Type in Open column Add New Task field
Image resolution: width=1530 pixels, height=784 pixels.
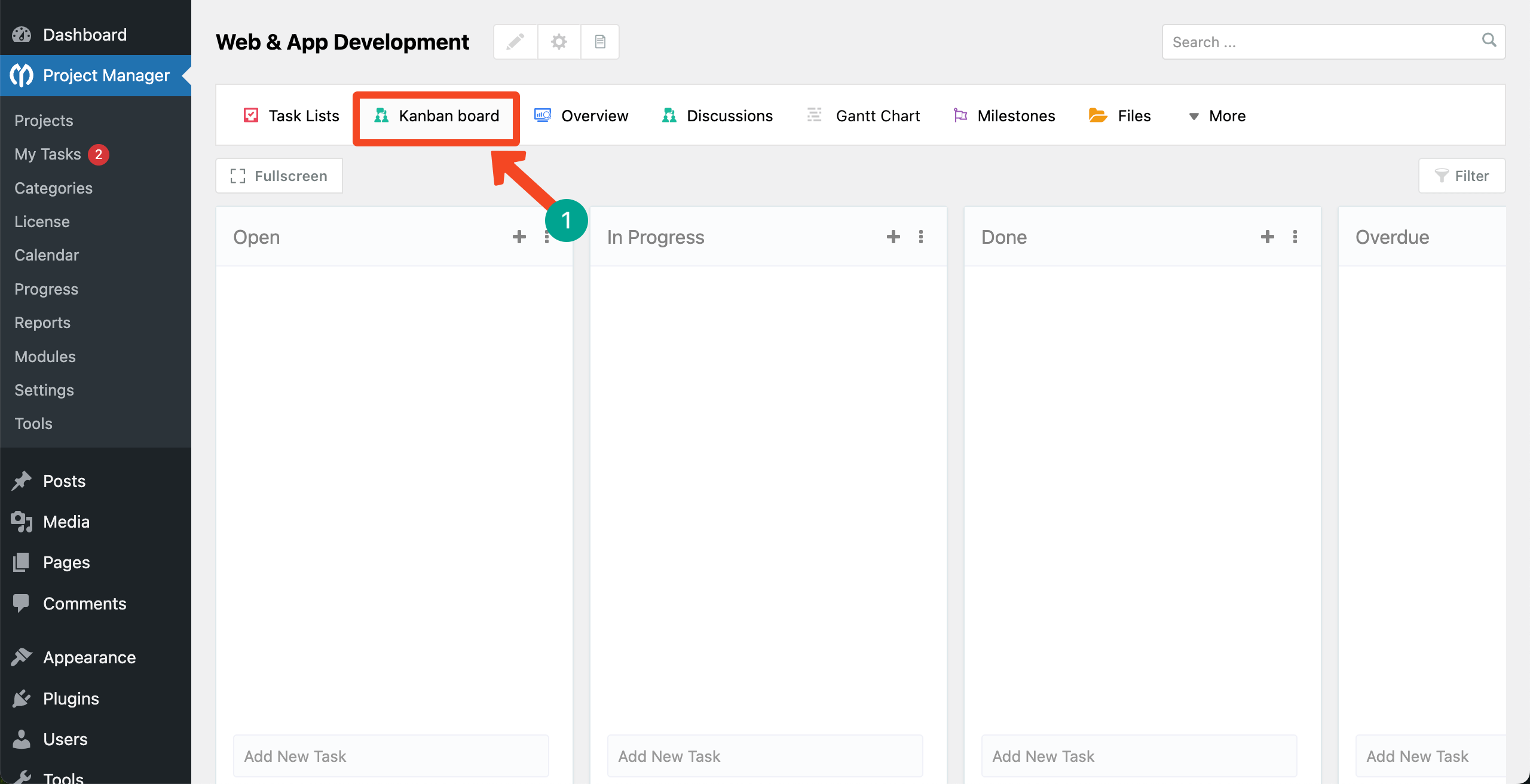click(x=391, y=756)
